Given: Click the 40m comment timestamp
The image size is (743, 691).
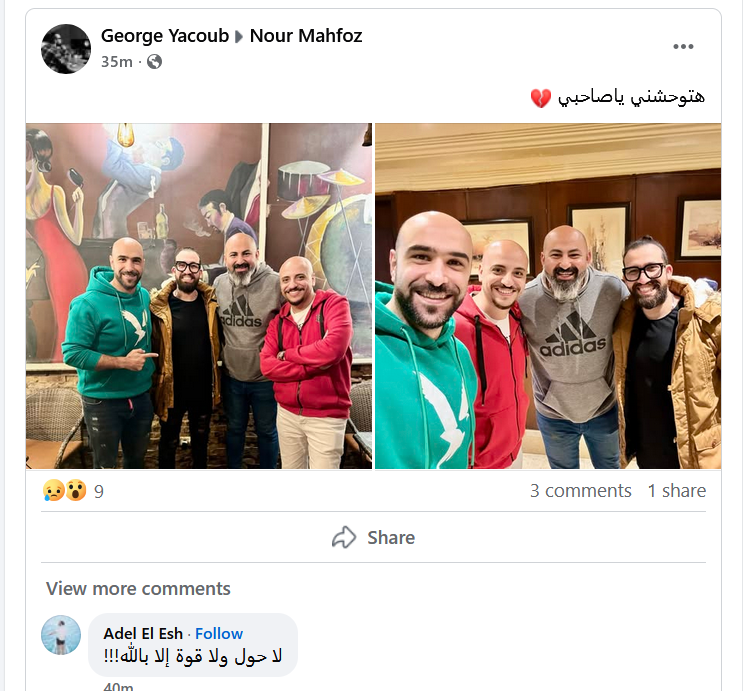Looking at the screenshot, I should point(118,686).
